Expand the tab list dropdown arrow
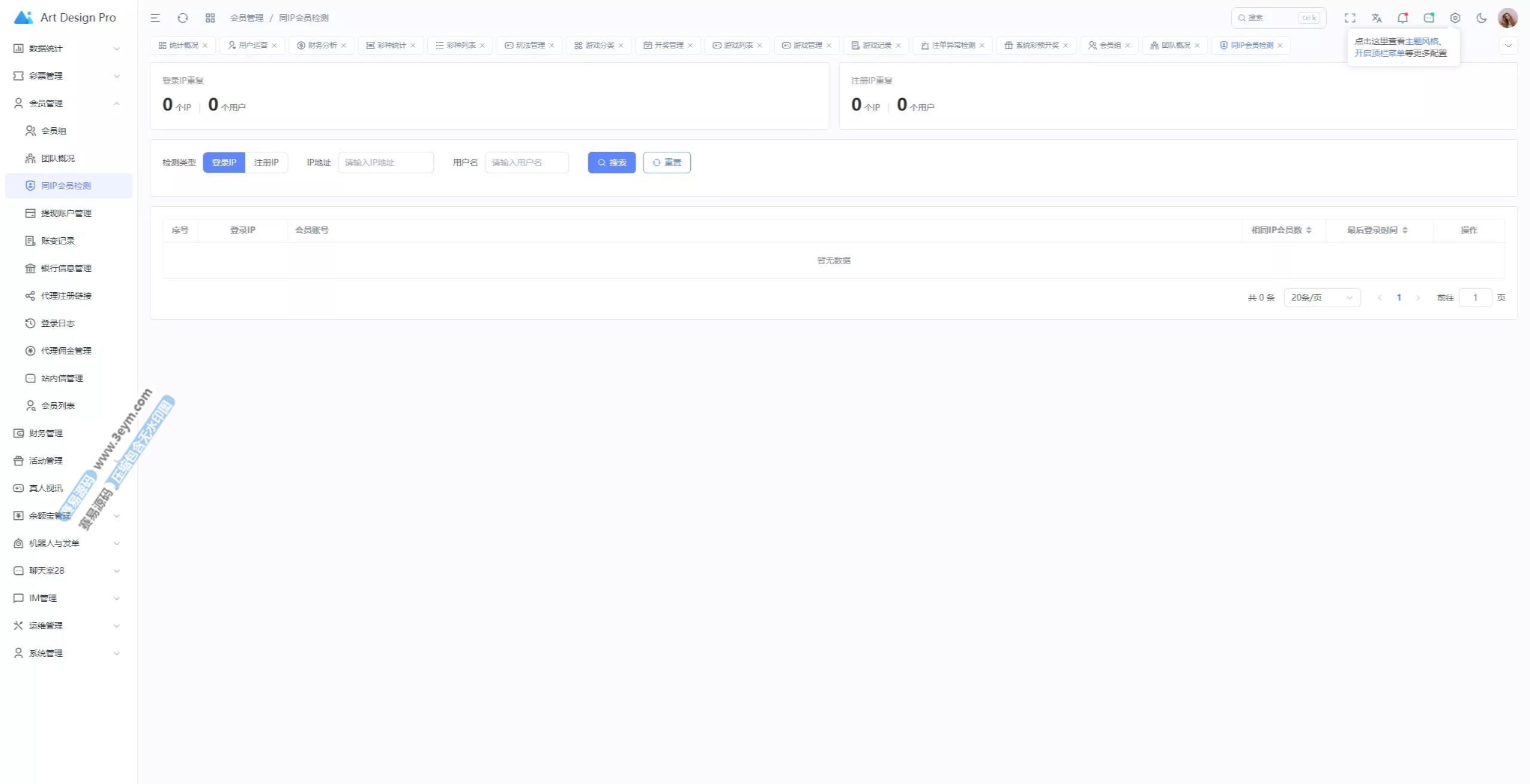Image resolution: width=1530 pixels, height=784 pixels. 1508,45
